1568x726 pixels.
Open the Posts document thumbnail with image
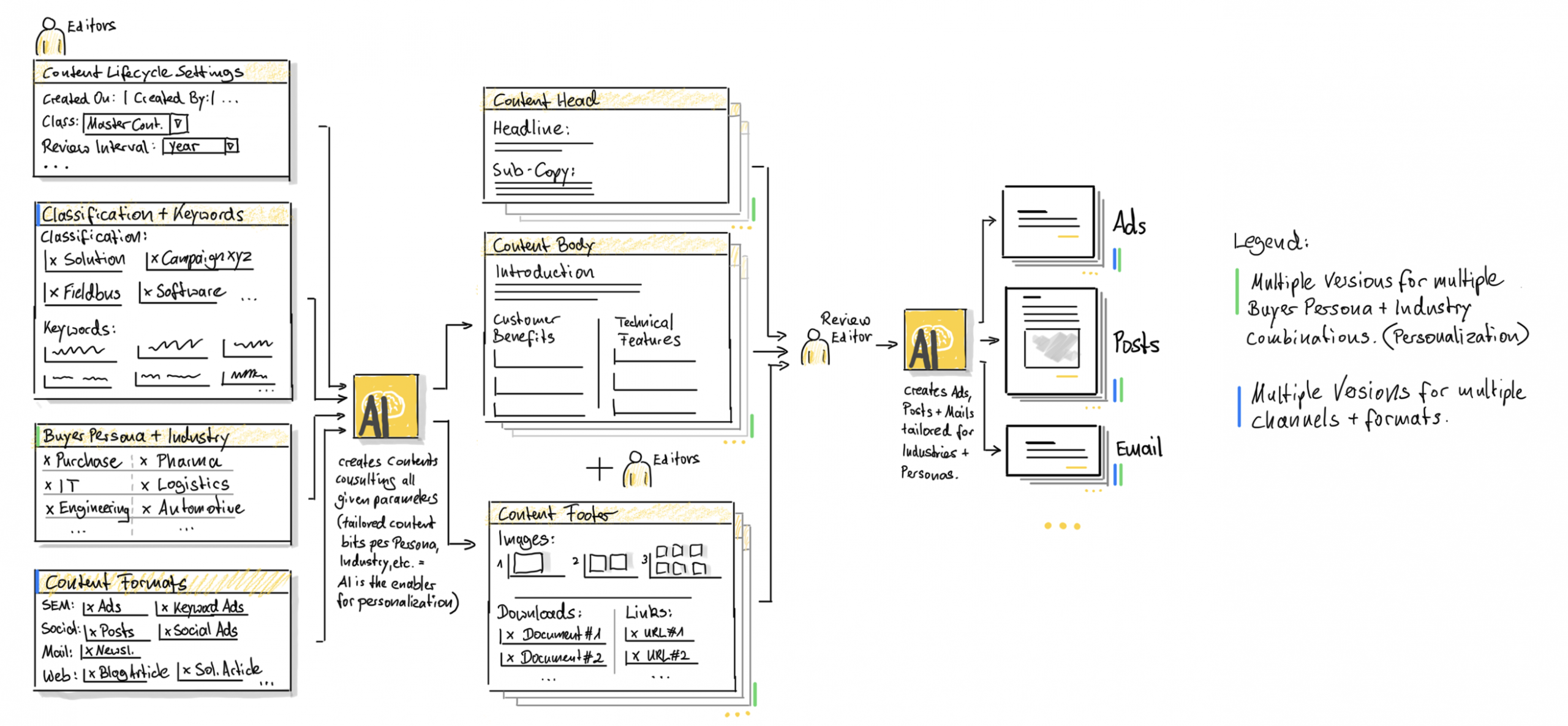pyautogui.click(x=1051, y=341)
